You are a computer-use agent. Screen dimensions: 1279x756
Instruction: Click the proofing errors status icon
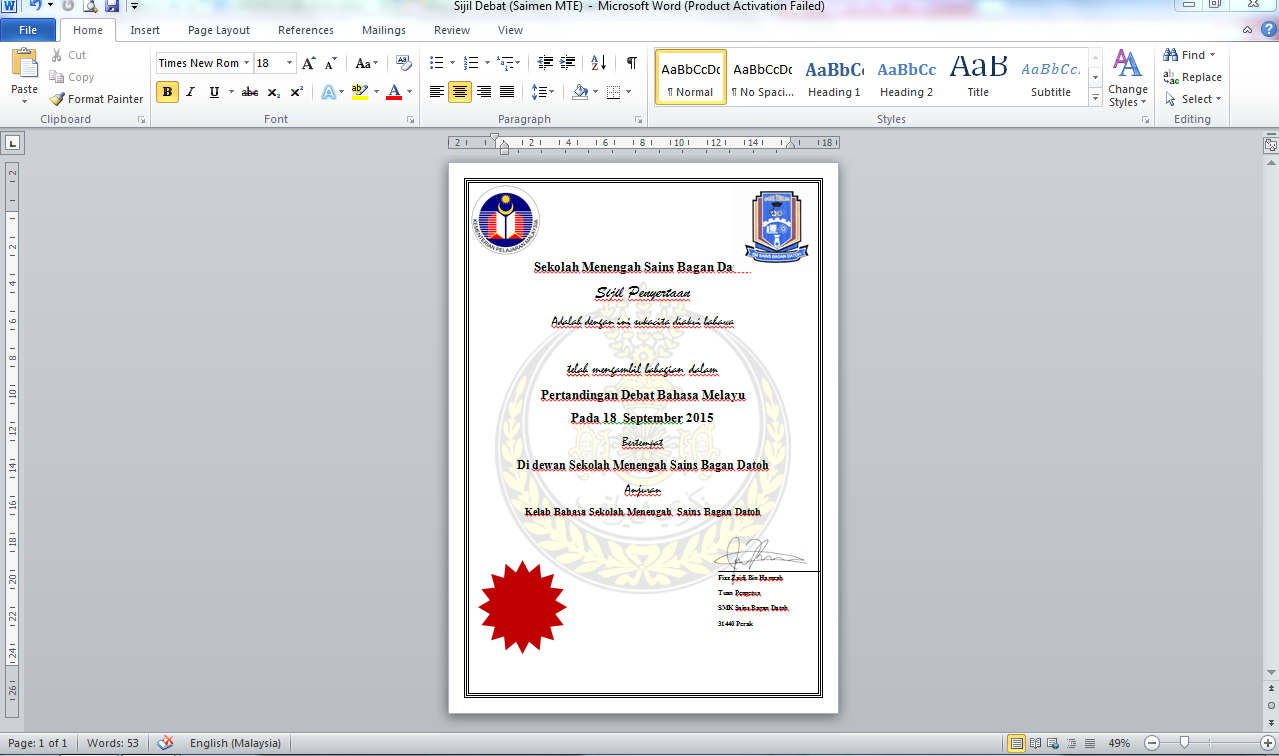[x=165, y=743]
